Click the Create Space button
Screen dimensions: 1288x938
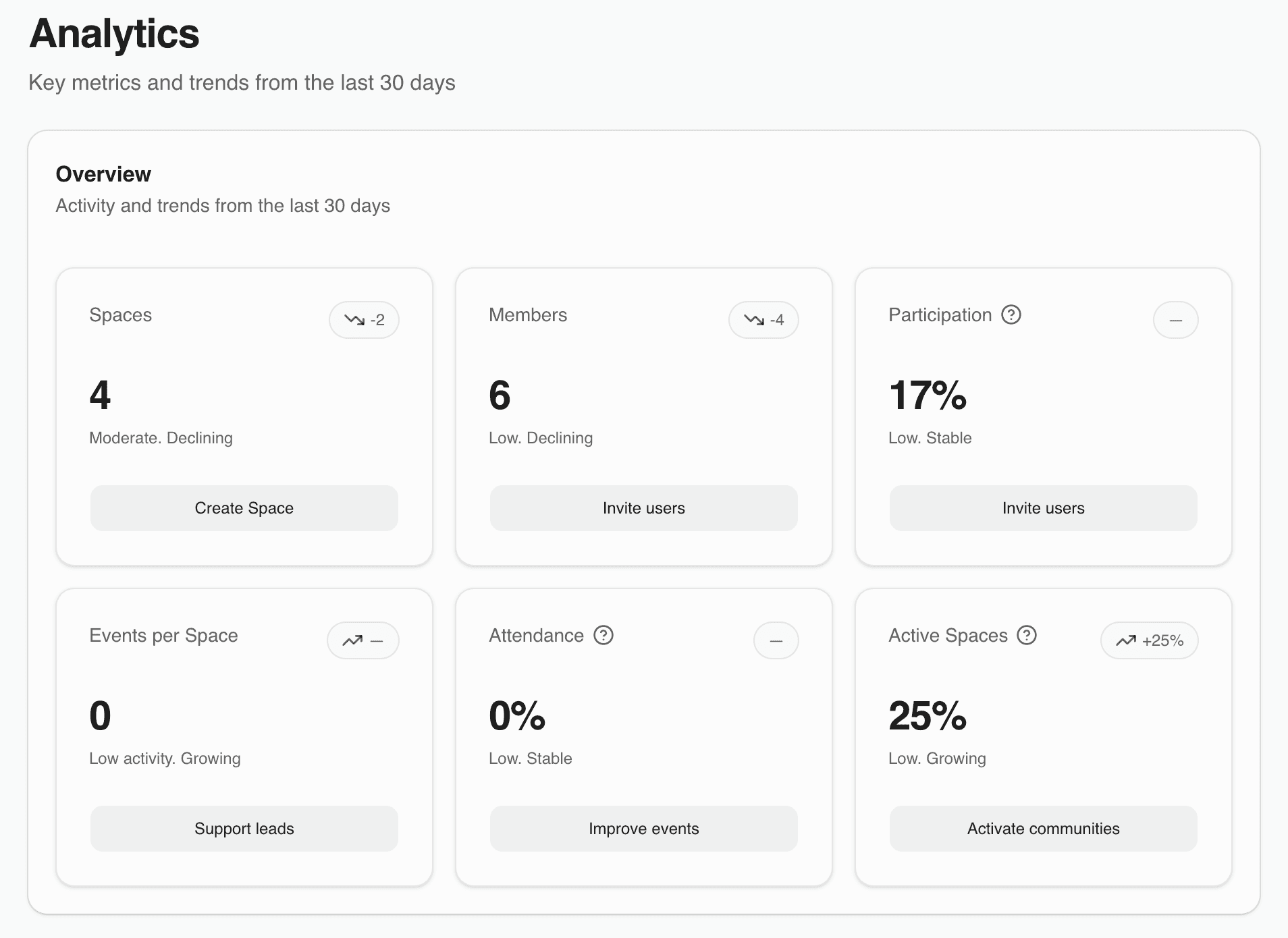pyautogui.click(x=244, y=508)
